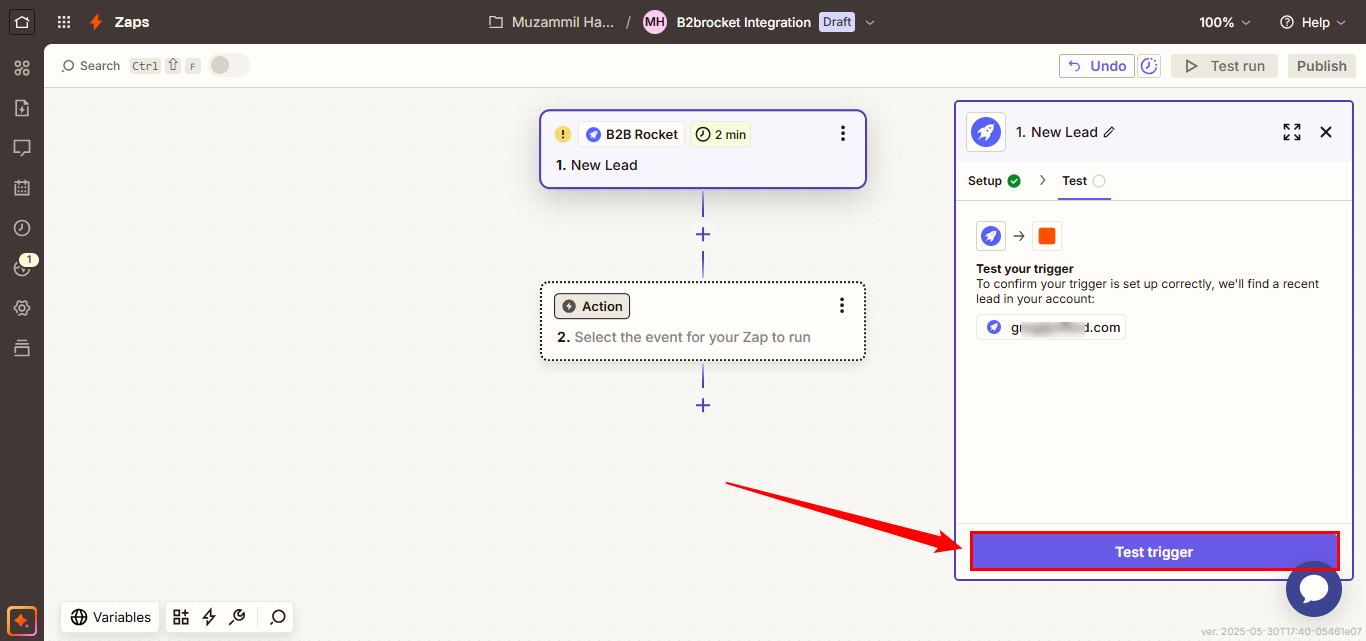Viewport: 1366px width, 641px height.
Task: Open the three-dot menu on B2B Rocket step
Action: (x=843, y=134)
